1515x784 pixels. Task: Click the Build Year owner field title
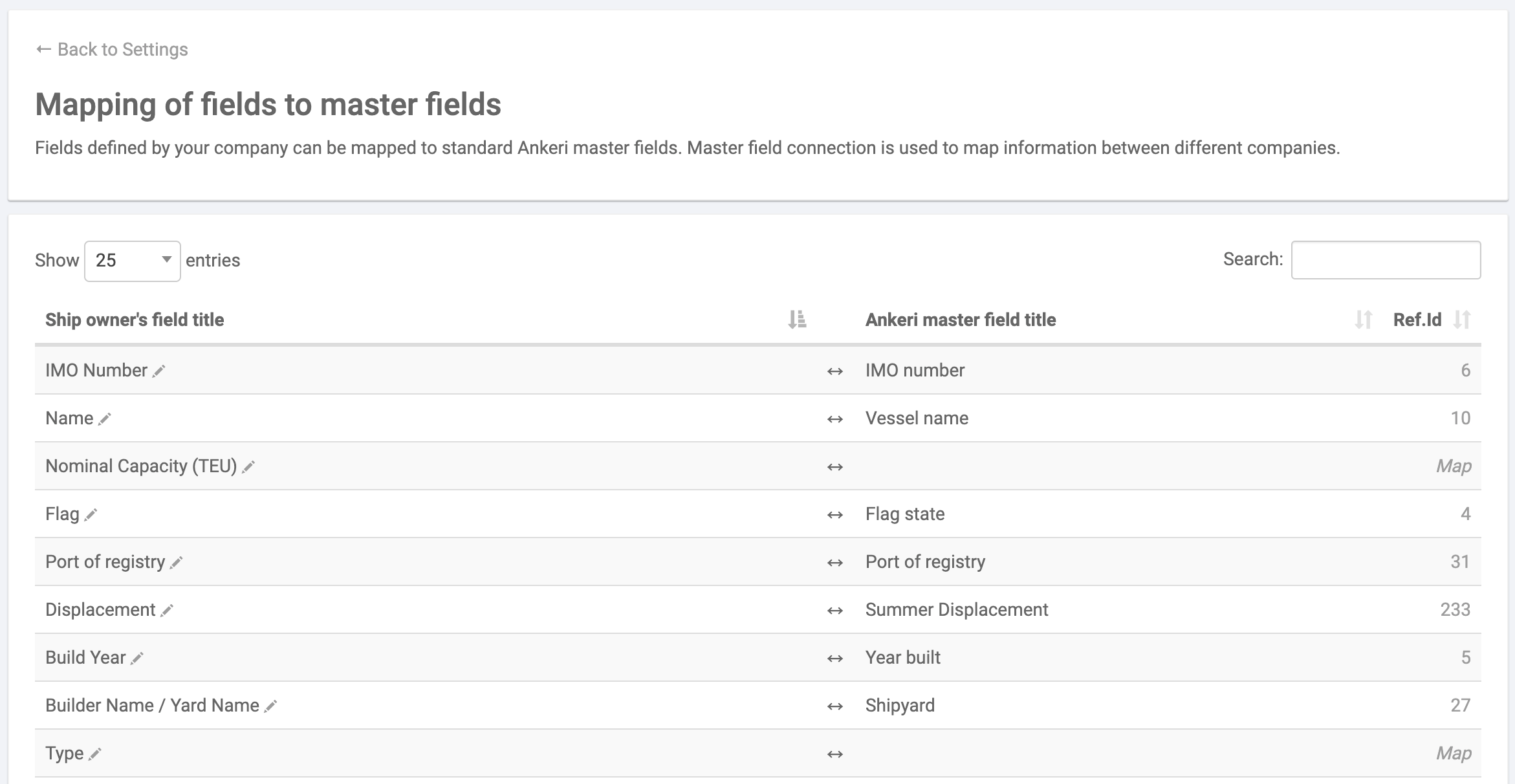85,657
